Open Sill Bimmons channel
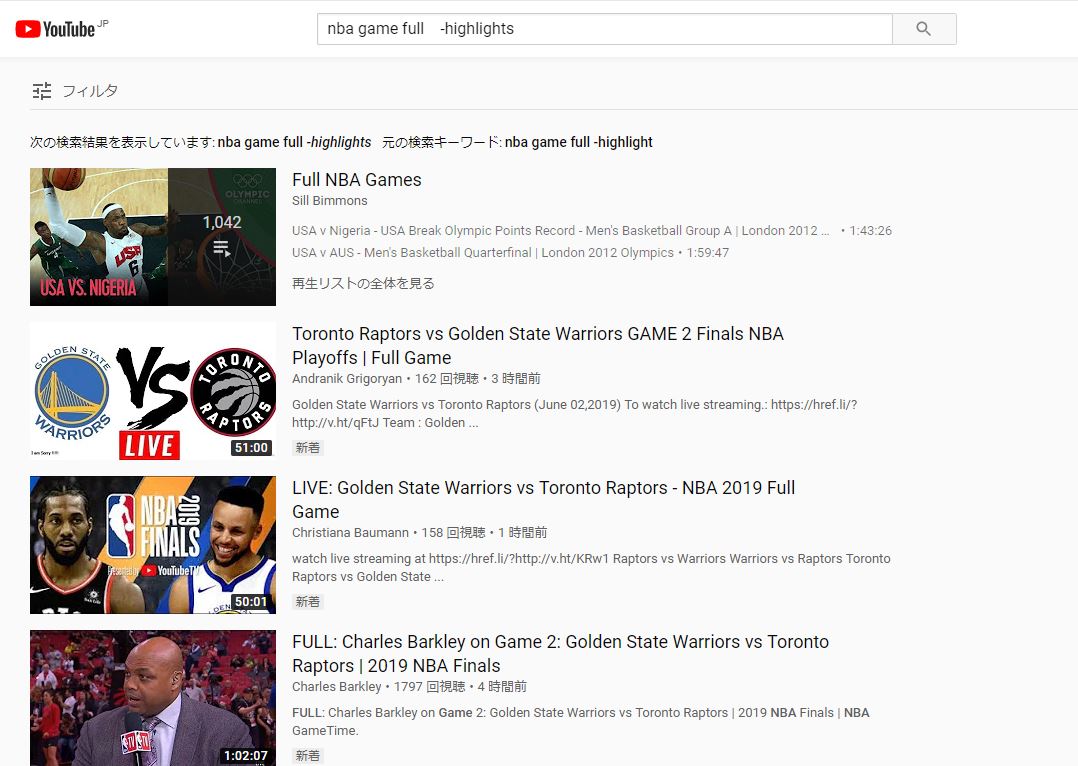This screenshot has width=1078, height=766. pos(329,201)
